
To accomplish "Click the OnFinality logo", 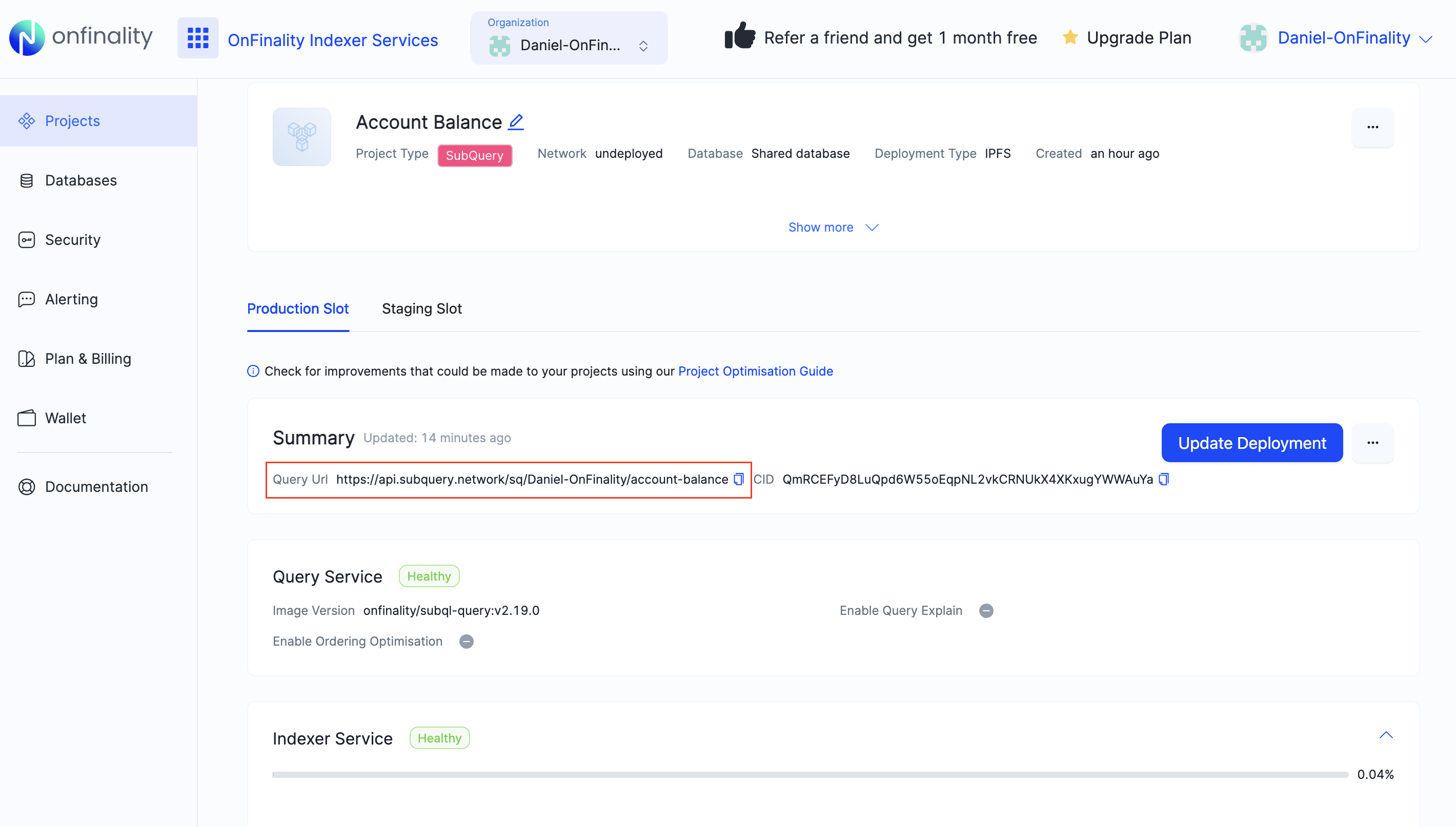I will 80,37.
